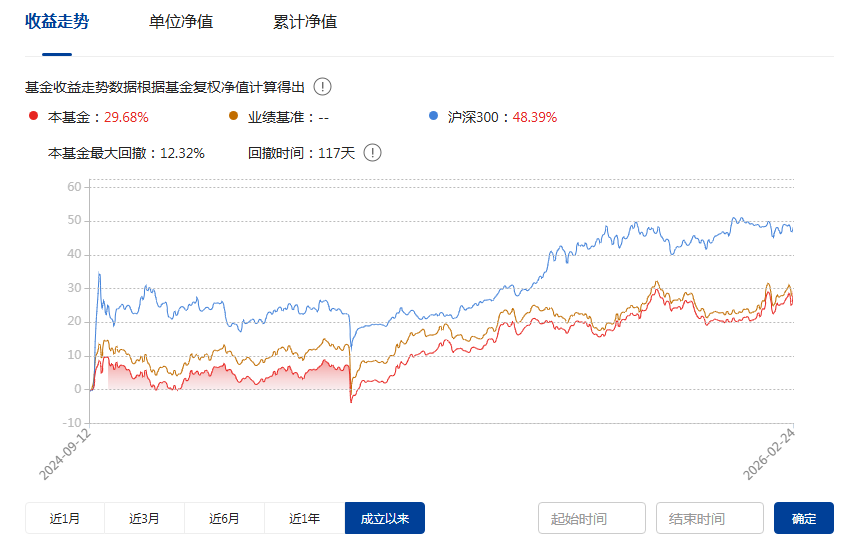Select the 近6月 time range

[x=225, y=518]
